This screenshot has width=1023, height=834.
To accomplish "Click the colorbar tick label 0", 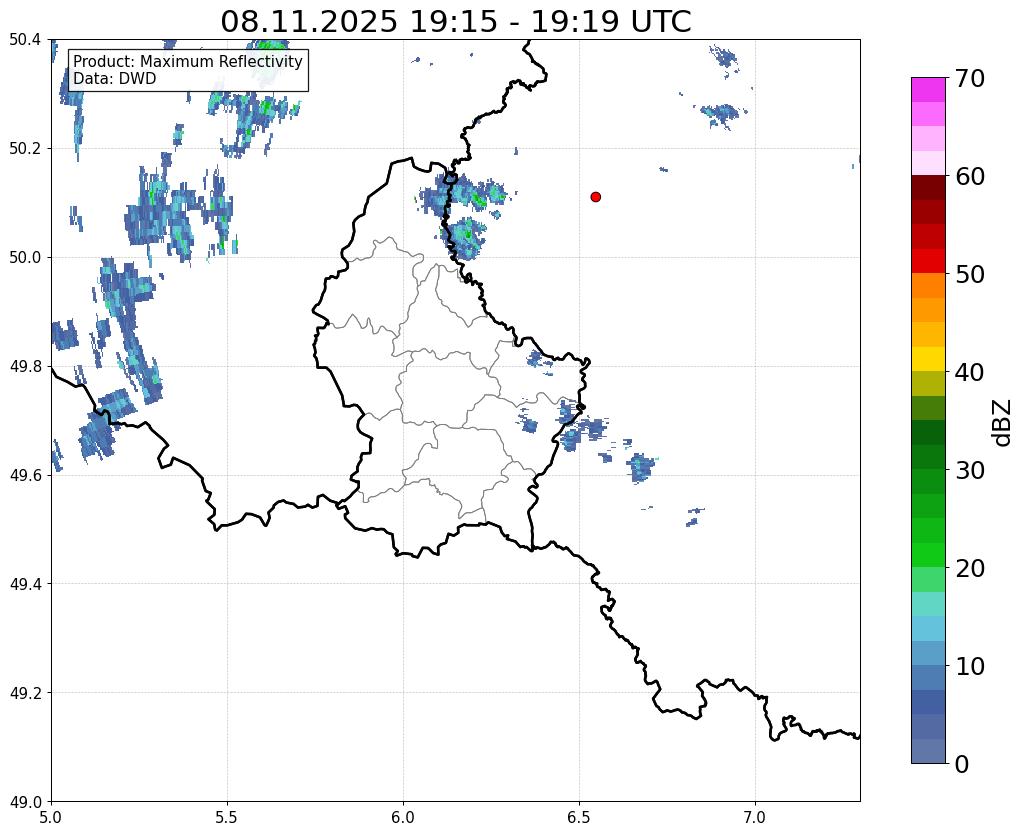I will point(962,764).
